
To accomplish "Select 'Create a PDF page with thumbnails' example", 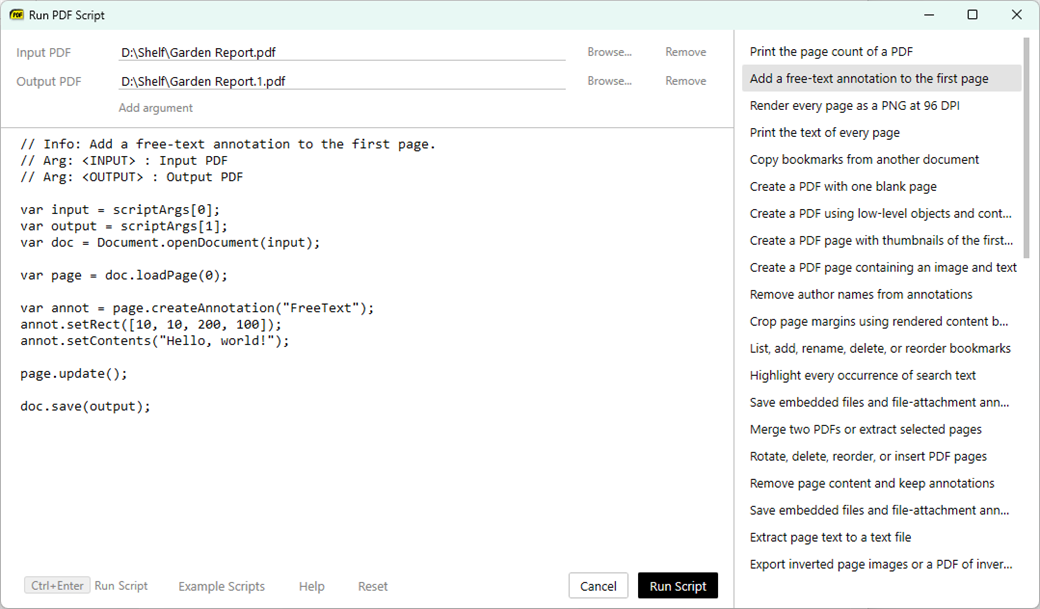I will 881,241.
